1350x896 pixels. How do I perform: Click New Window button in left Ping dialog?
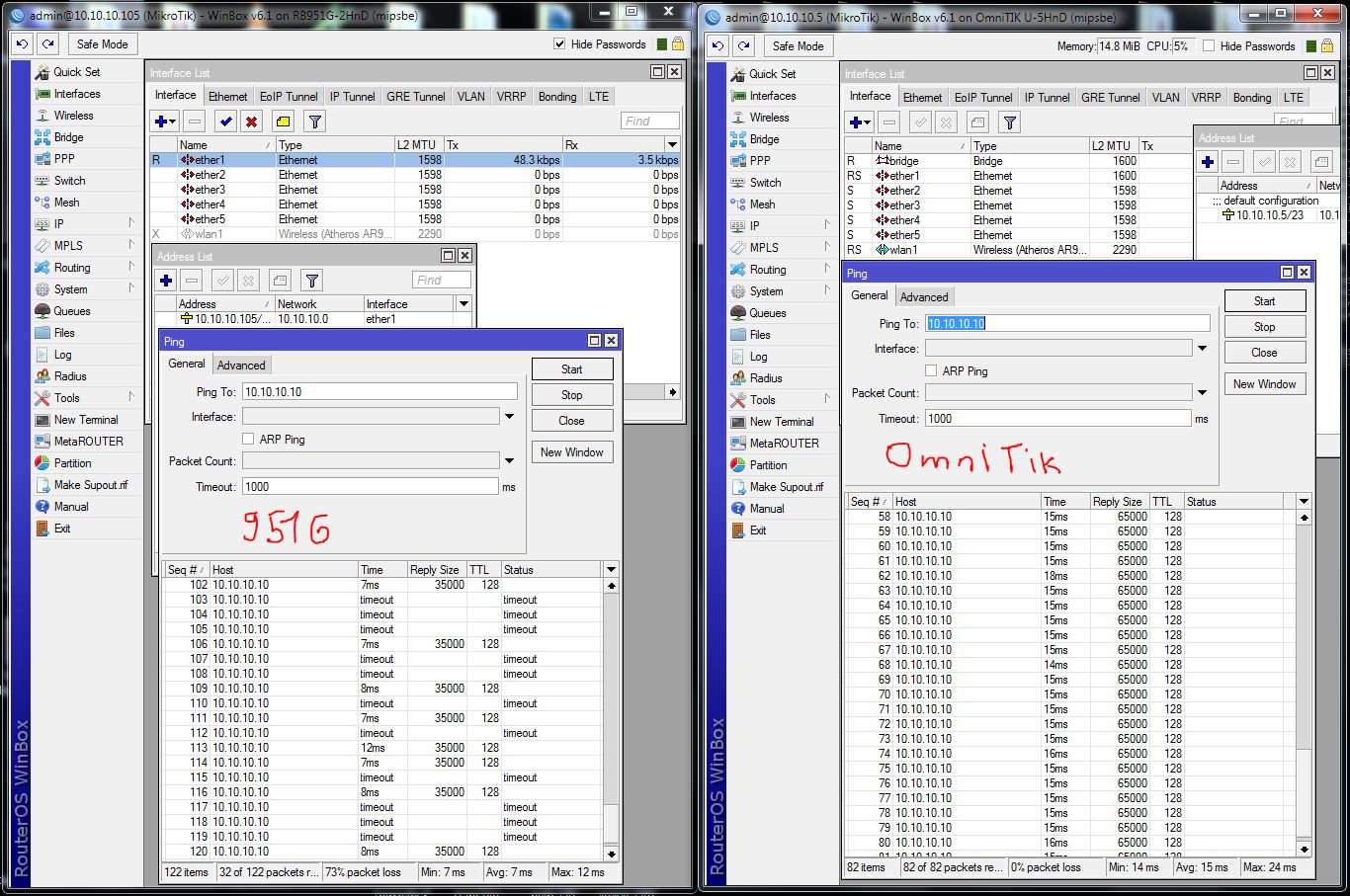(x=571, y=452)
